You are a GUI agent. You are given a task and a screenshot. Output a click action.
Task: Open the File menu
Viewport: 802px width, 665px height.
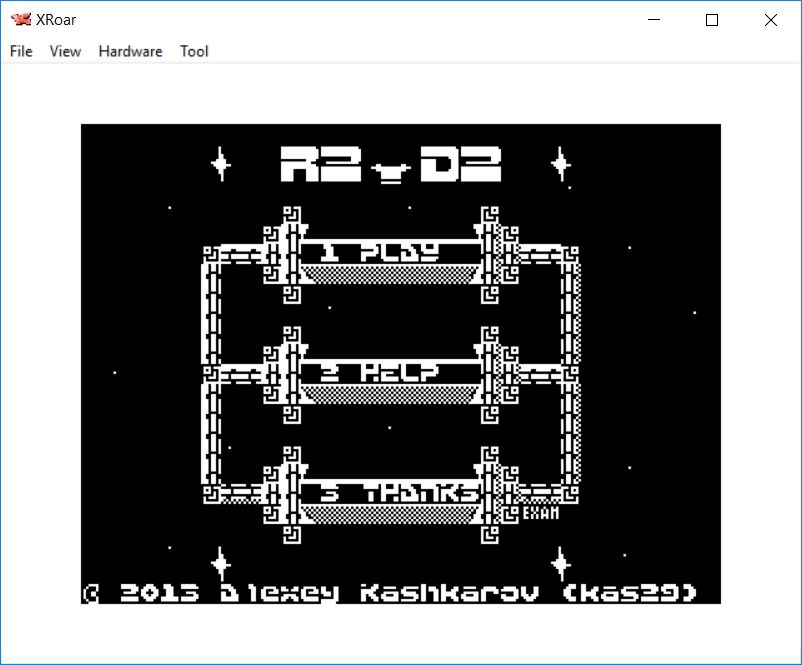pos(21,51)
